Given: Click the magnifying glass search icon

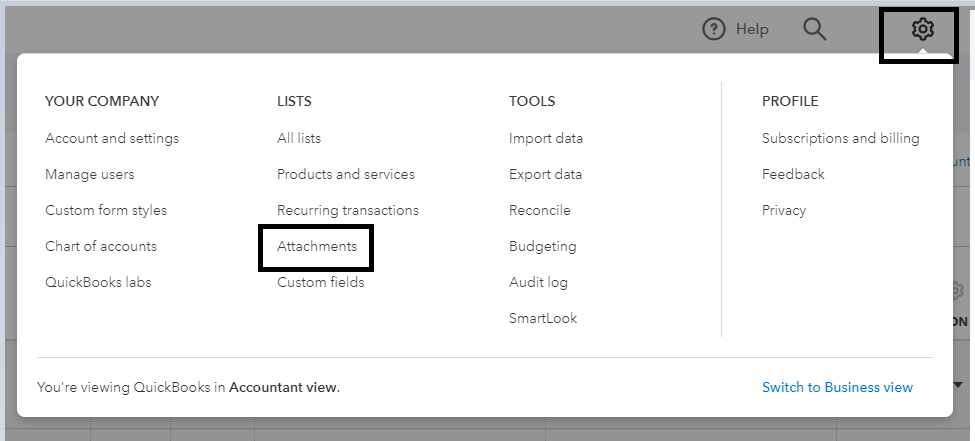Looking at the screenshot, I should coord(815,30).
